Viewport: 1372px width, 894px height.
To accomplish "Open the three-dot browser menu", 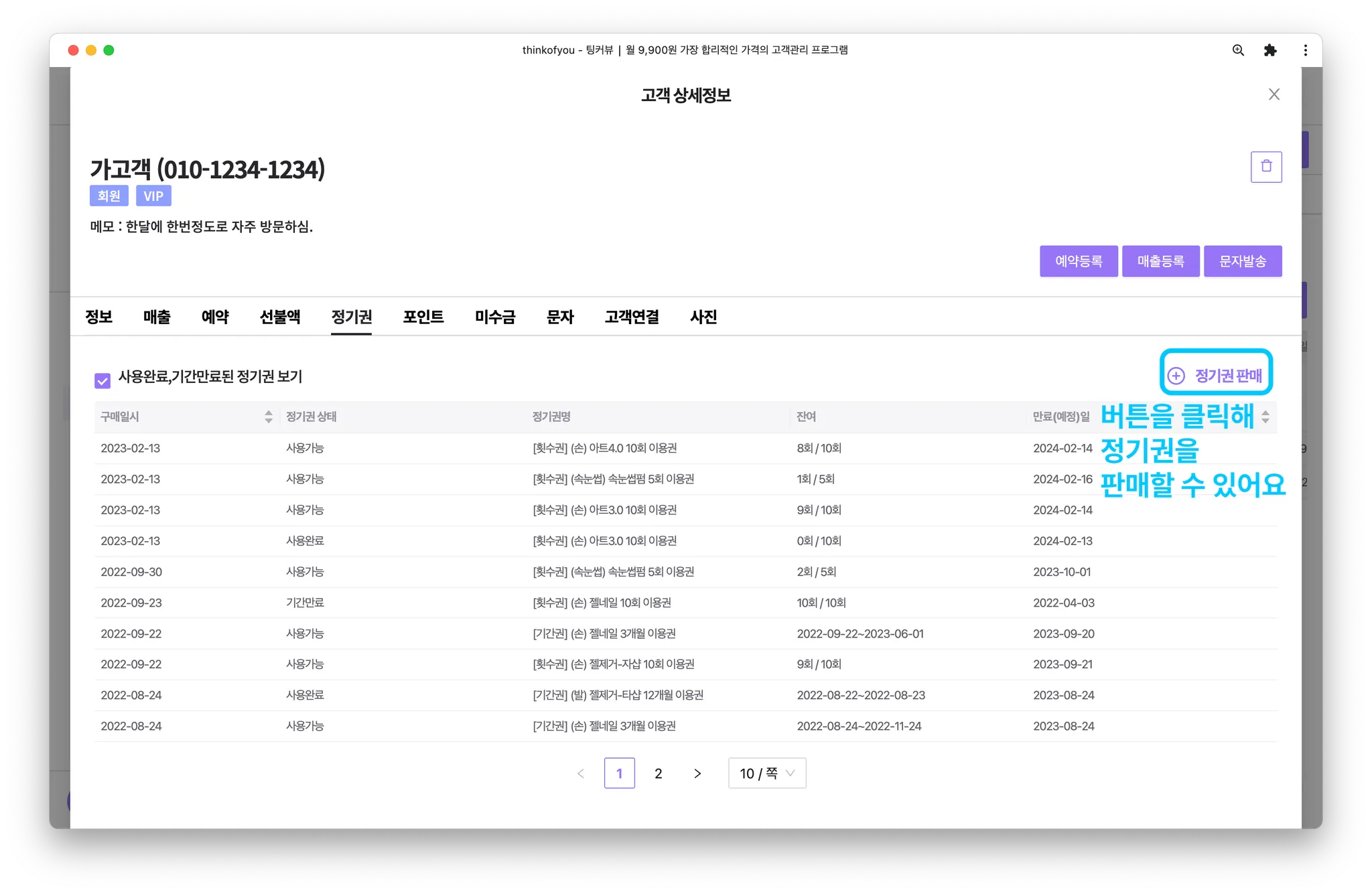I will tap(1305, 50).
